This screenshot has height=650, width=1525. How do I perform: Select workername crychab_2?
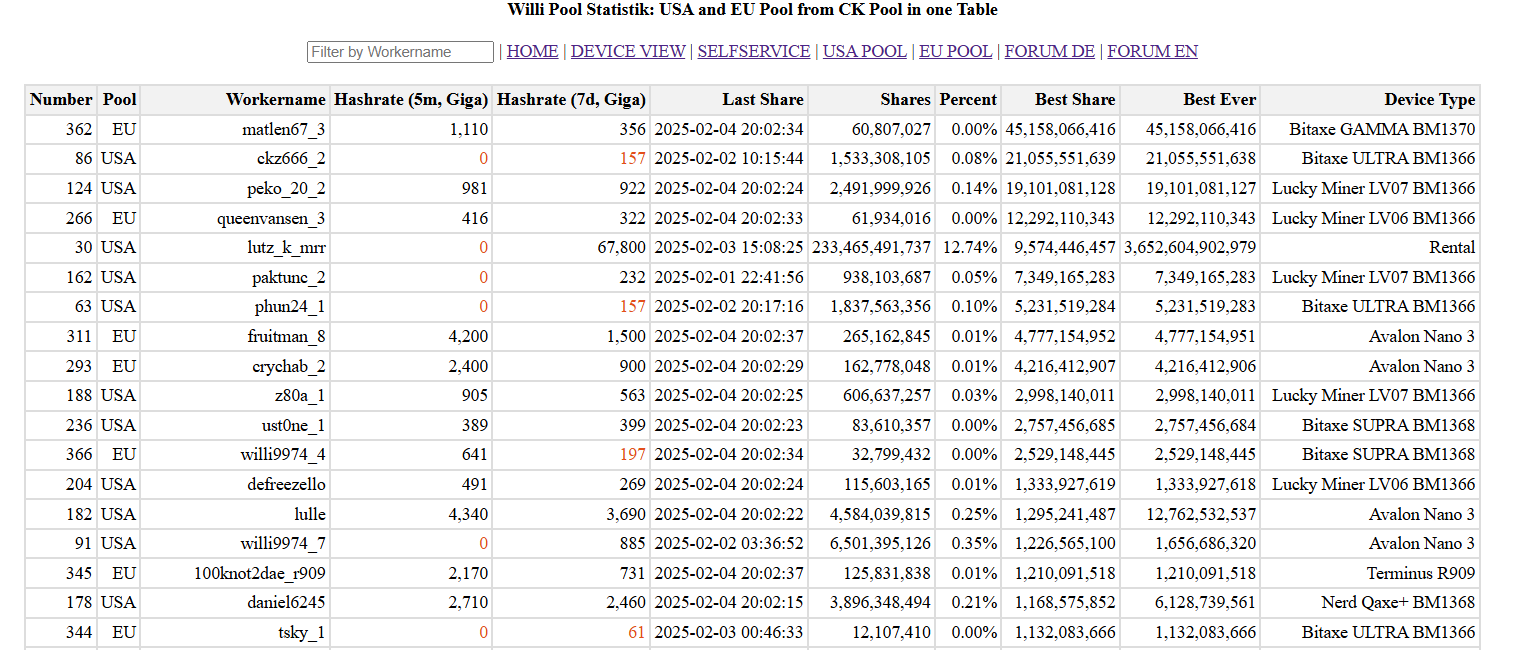pos(288,366)
